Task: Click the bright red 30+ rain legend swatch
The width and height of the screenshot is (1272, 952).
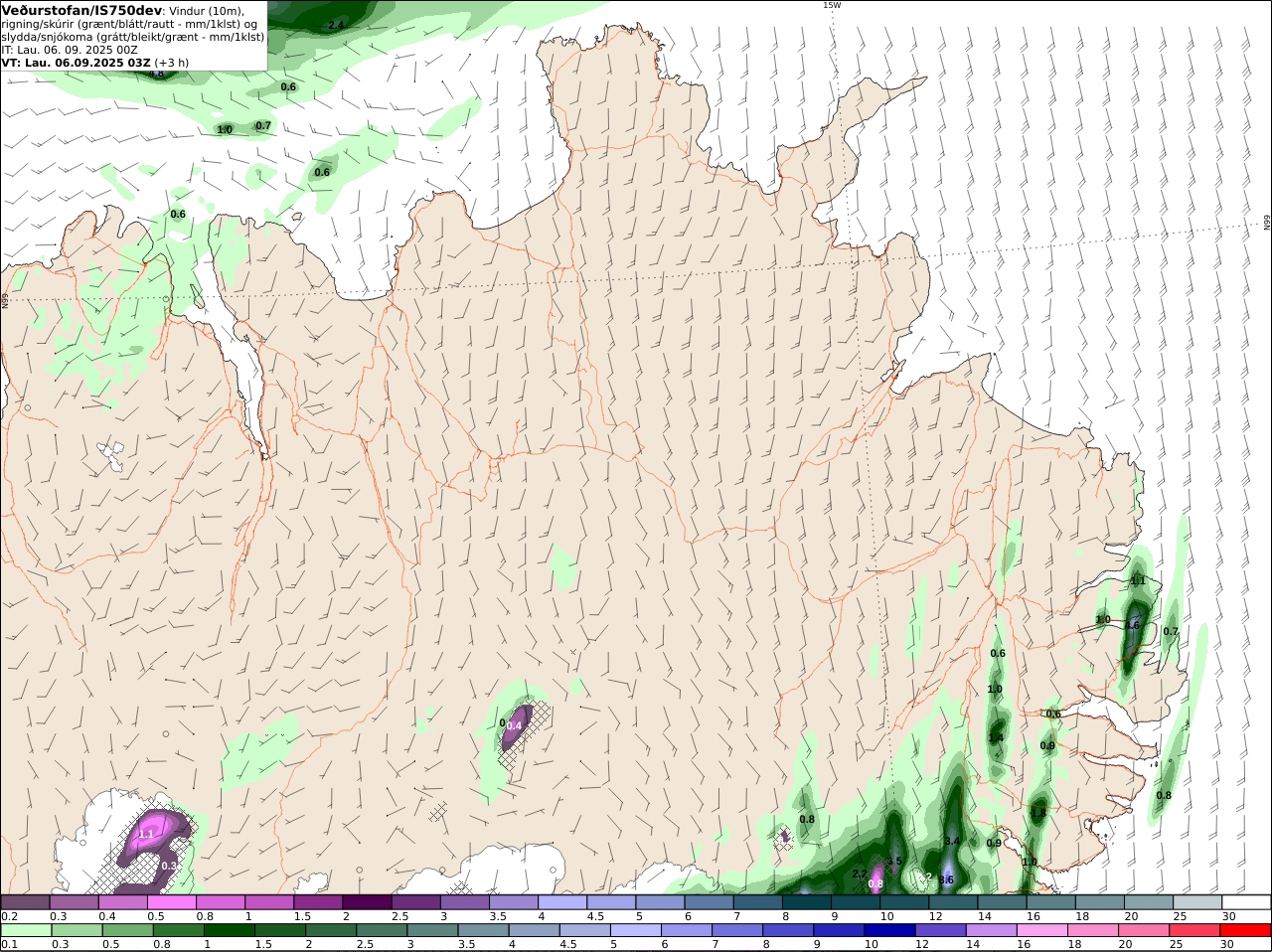Action: click(1245, 930)
